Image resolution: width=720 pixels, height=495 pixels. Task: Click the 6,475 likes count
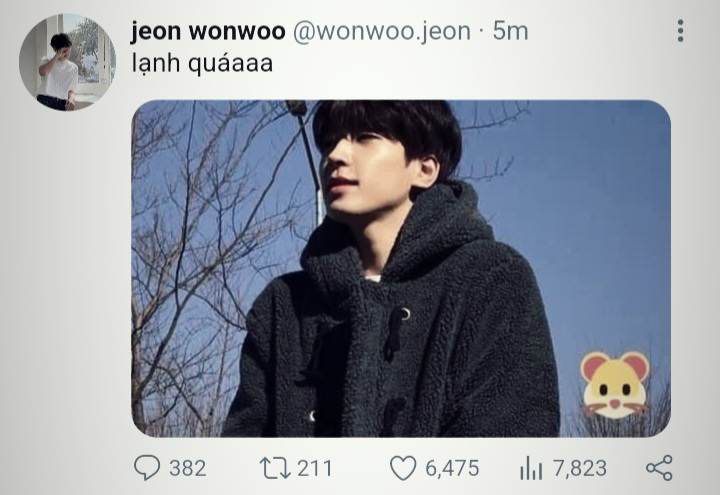point(452,468)
